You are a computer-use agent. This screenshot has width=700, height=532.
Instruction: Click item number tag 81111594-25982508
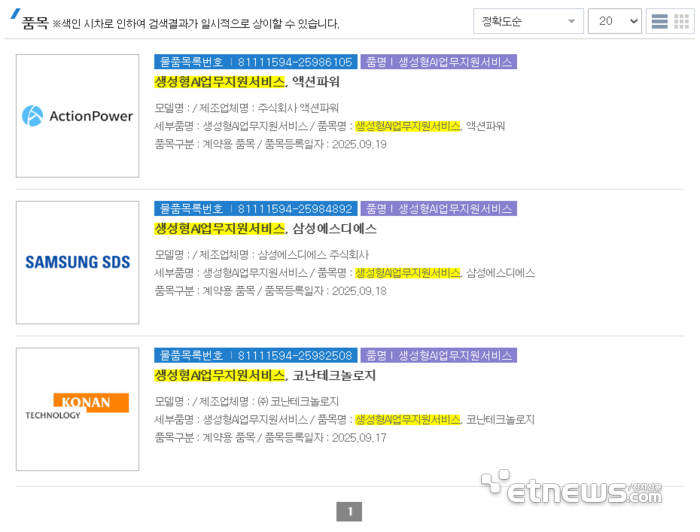[x=256, y=355]
